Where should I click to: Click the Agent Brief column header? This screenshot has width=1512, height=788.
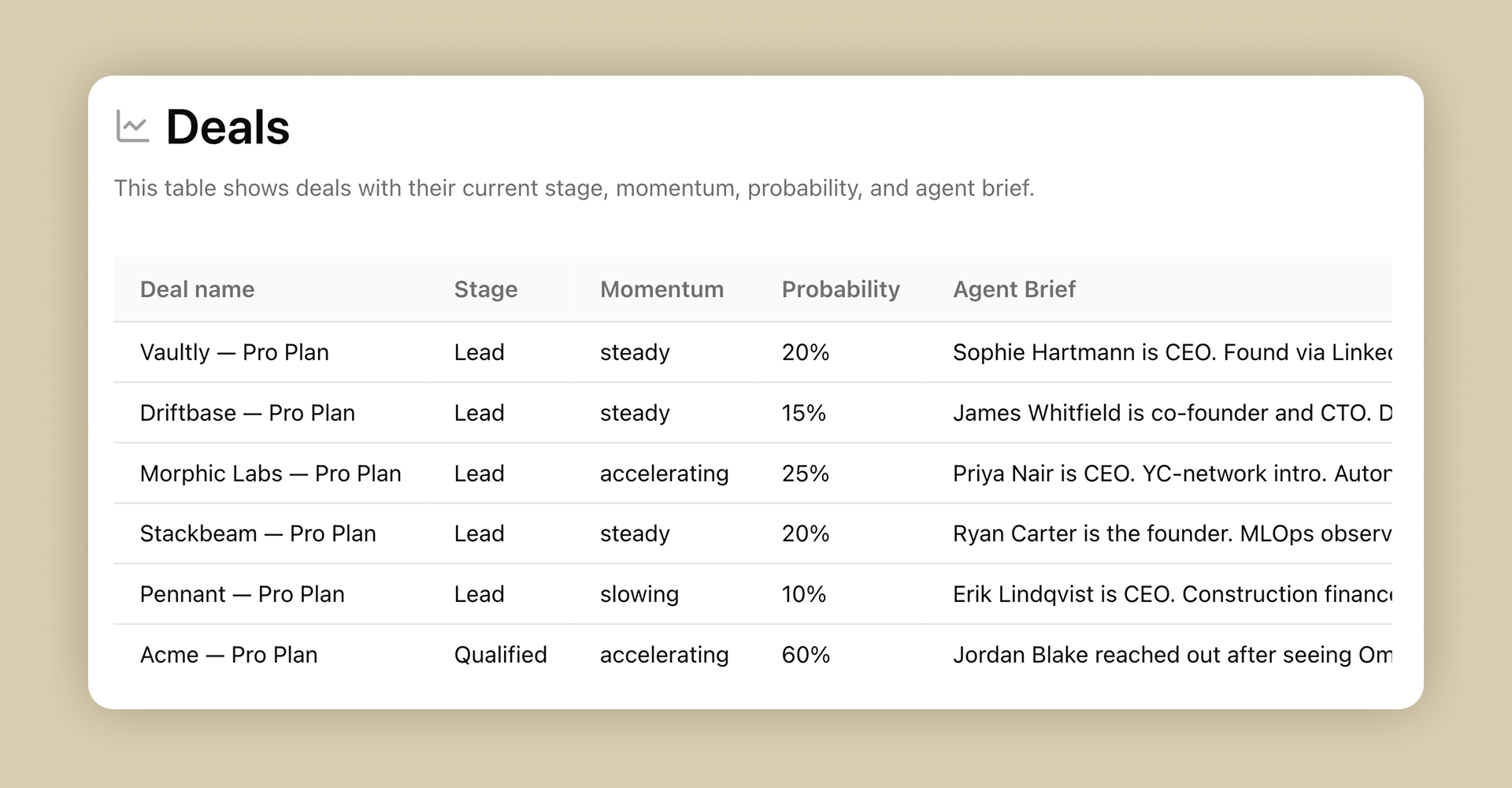click(x=1014, y=289)
